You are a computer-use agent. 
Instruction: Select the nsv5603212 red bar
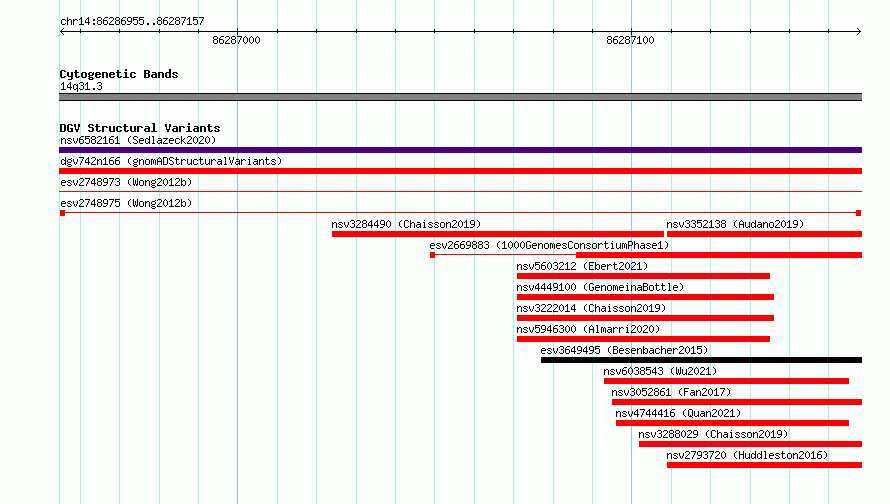tap(643, 276)
